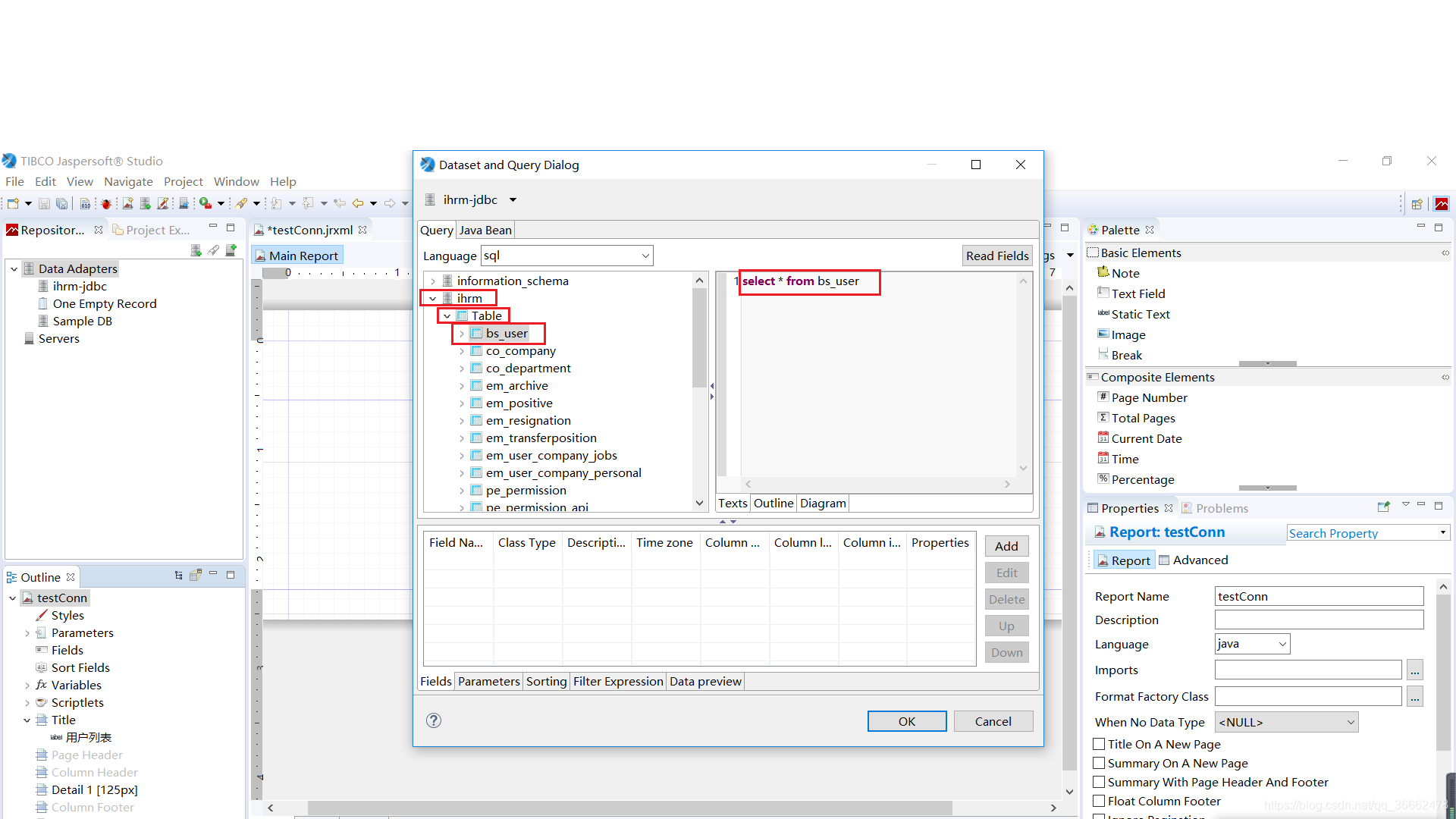The image size is (1456, 819).
Task: Click the Down reorder icon button
Action: (1007, 652)
